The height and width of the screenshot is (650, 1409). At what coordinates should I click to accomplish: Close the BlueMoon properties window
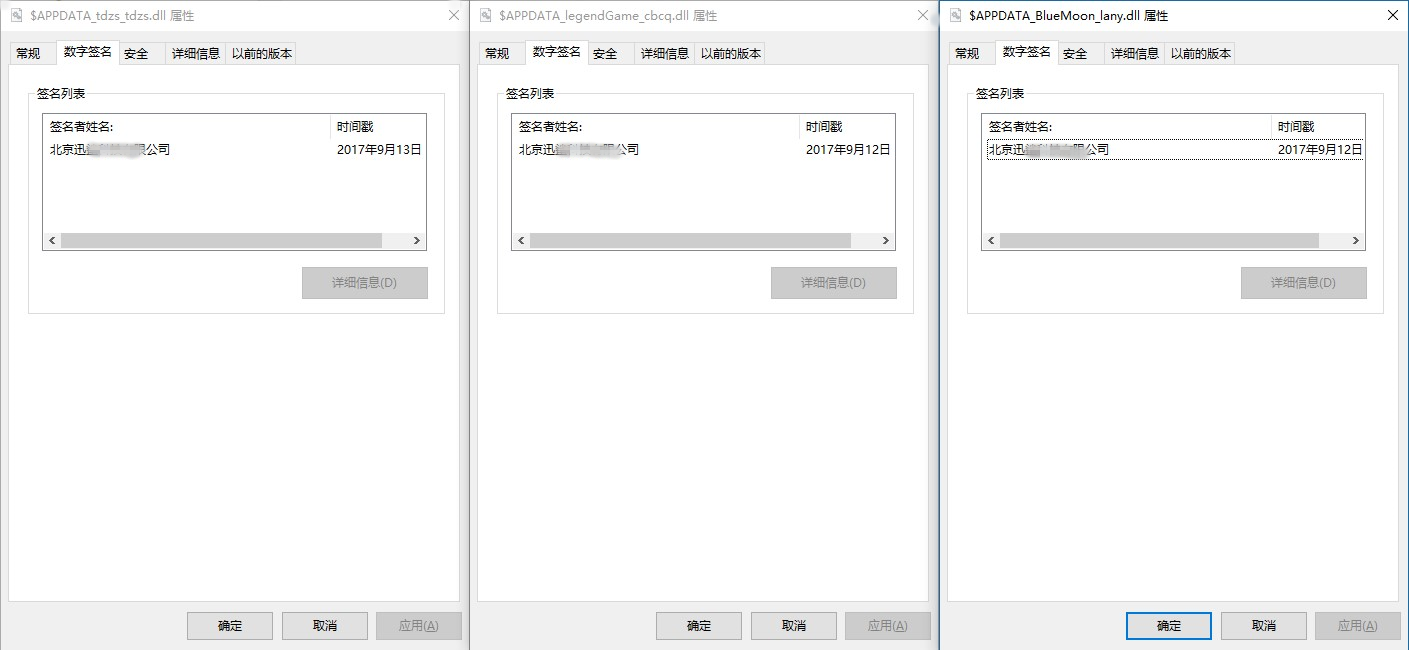pos(1392,15)
